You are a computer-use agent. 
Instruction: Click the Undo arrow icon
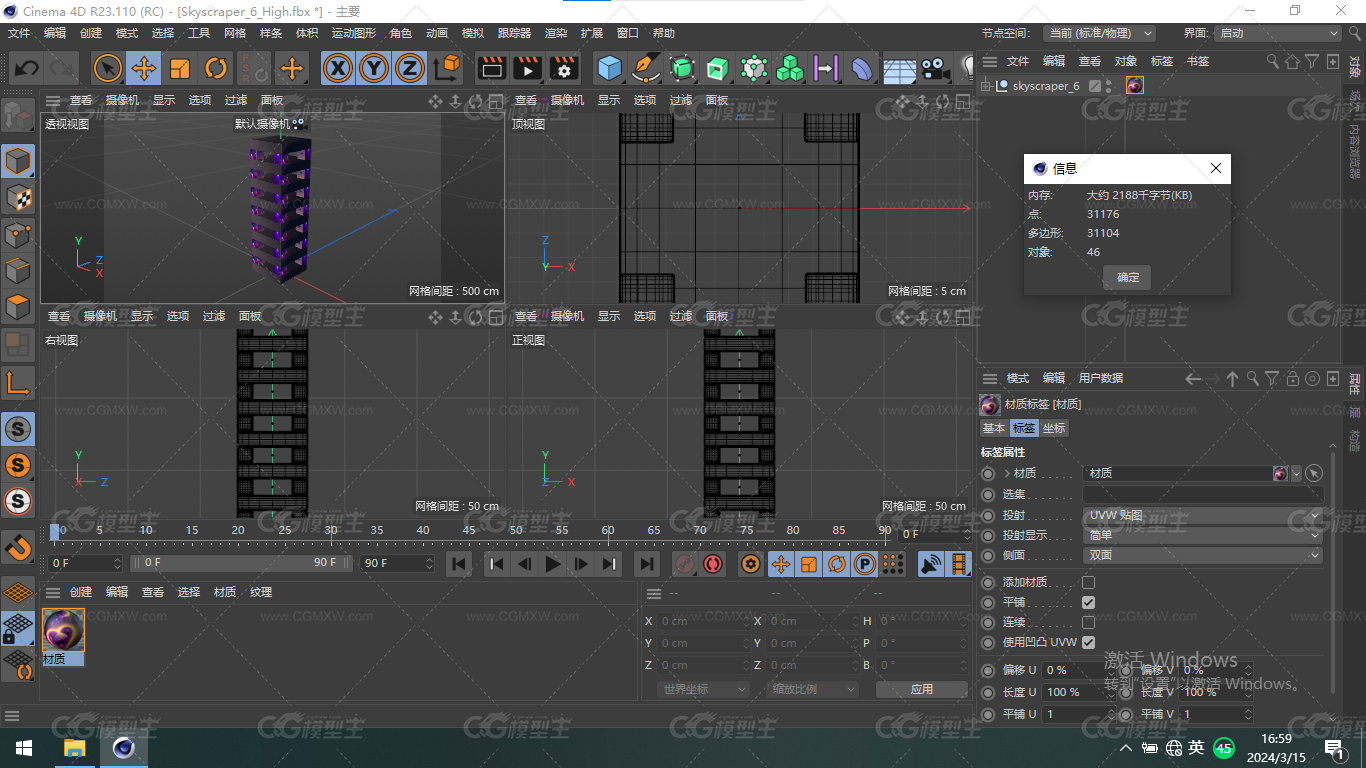[27, 68]
